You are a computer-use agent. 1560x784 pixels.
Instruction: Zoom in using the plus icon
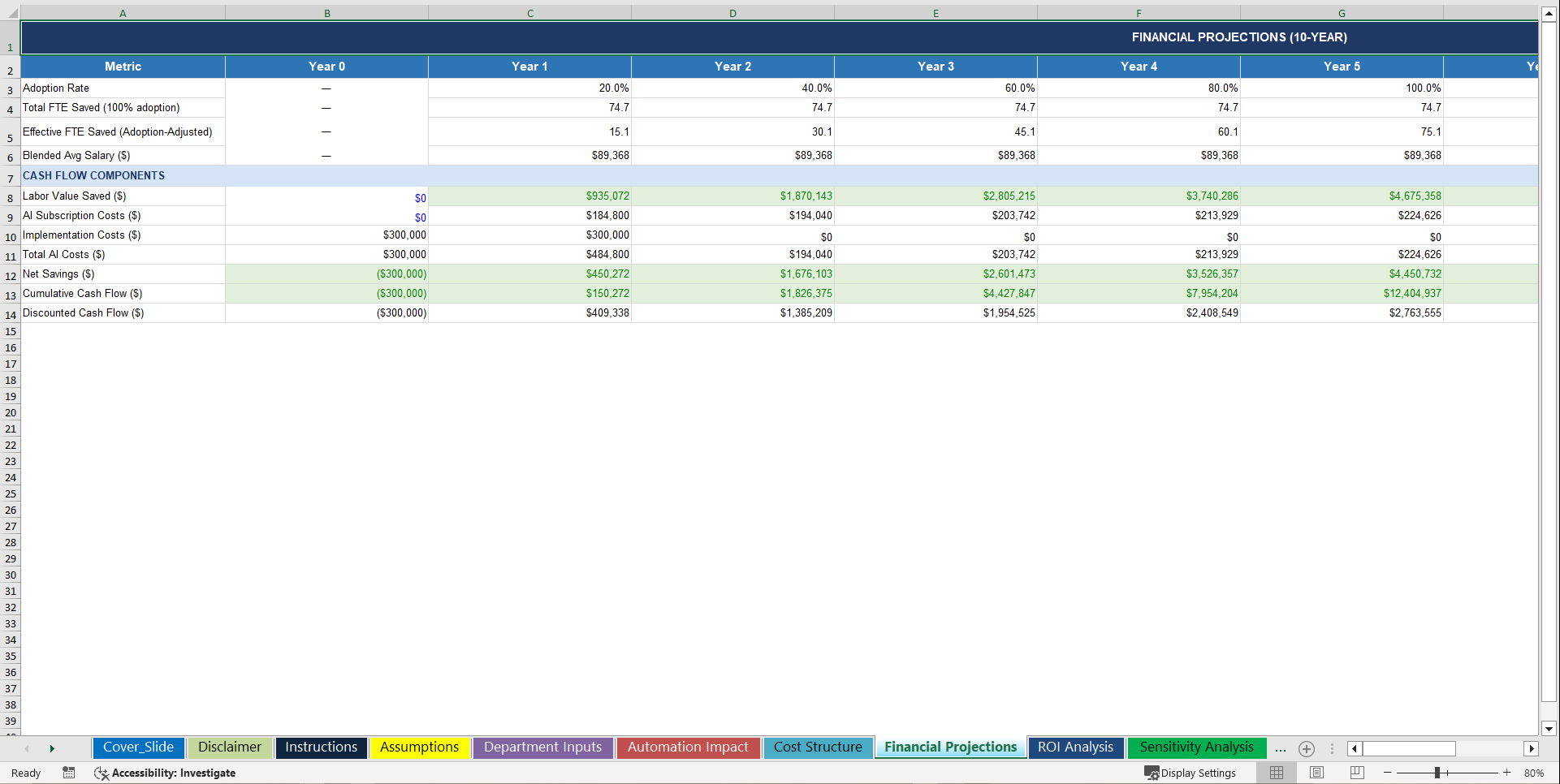pos(1508,773)
